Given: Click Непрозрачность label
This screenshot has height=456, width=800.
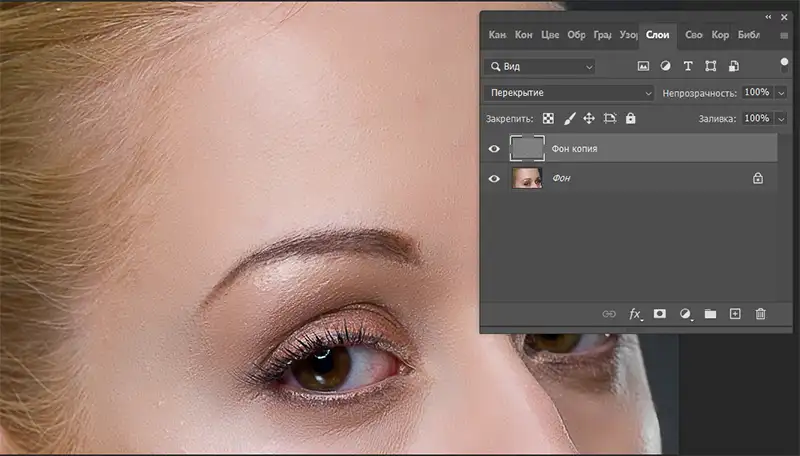Looking at the screenshot, I should point(699,93).
